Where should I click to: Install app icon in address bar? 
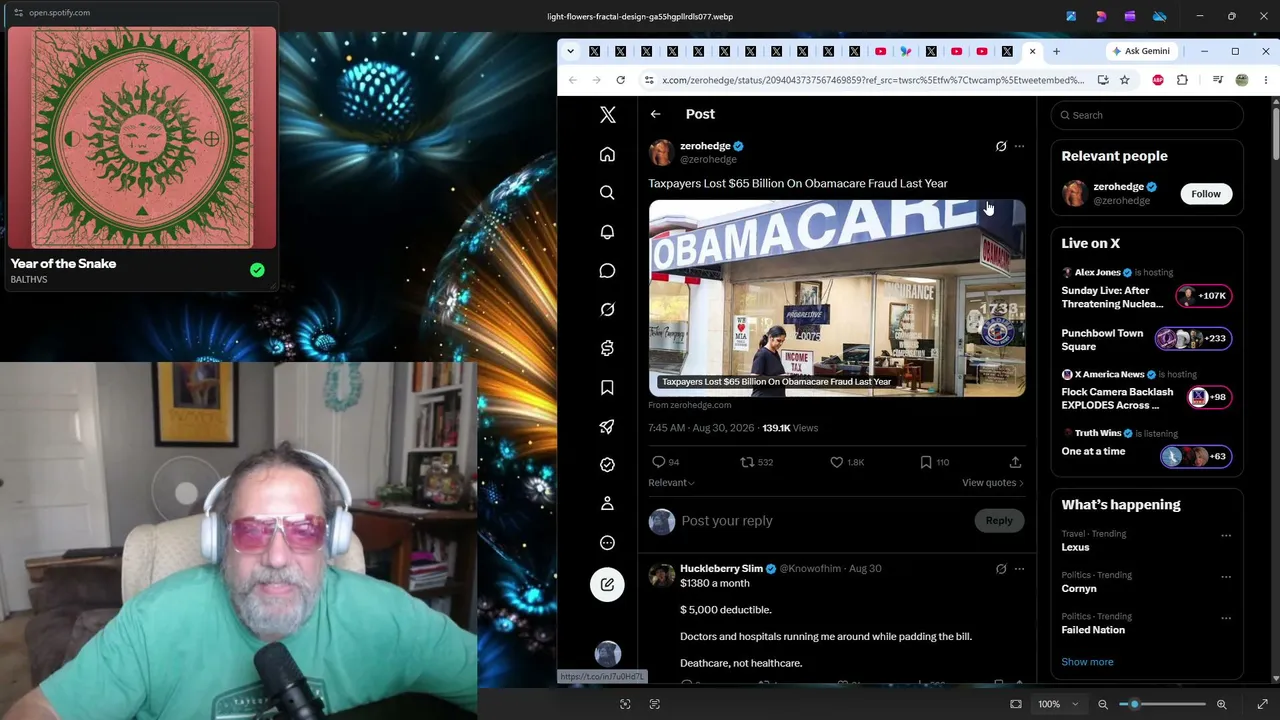[x=1103, y=80]
